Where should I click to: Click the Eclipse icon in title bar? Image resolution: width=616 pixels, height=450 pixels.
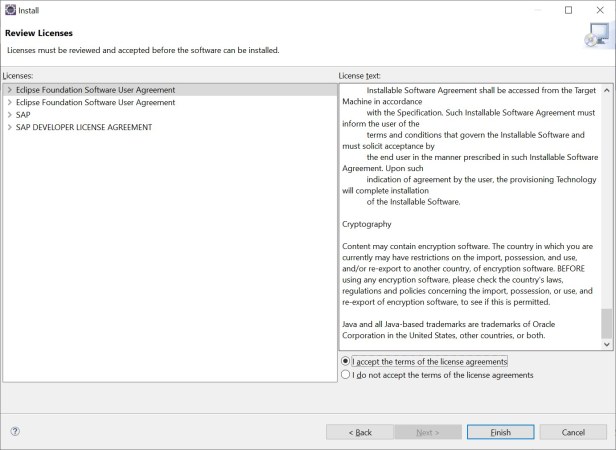[x=9, y=10]
